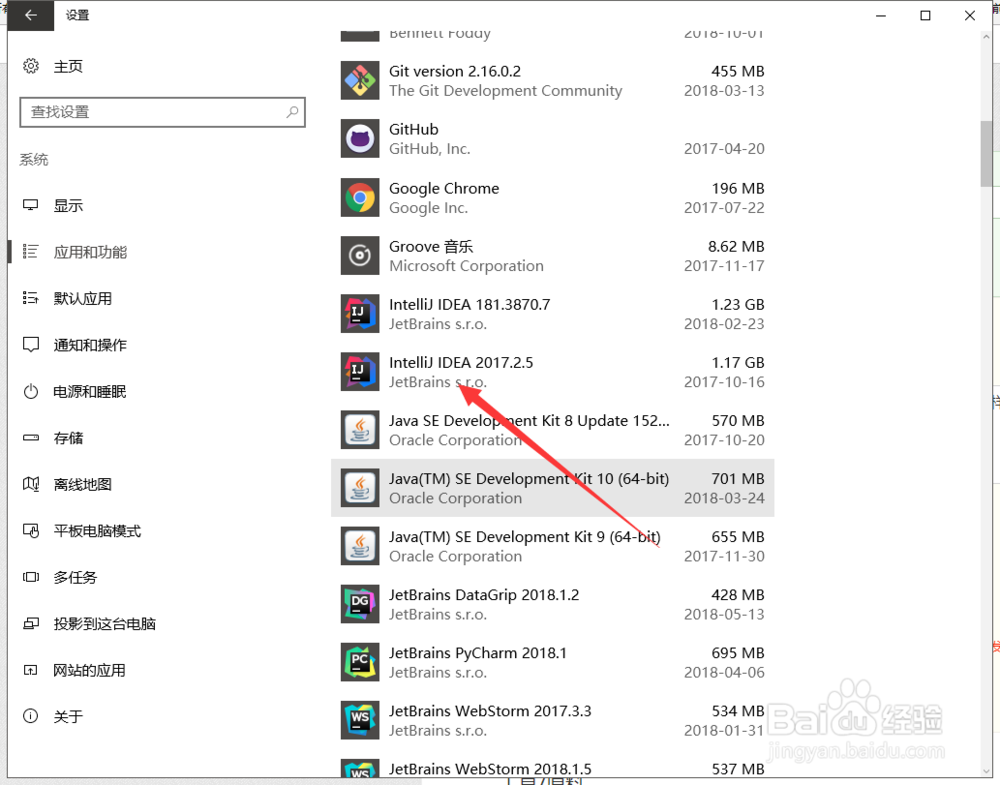The height and width of the screenshot is (785, 1000).
Task: Click the JetBrains PyCharm app icon
Action: (360, 662)
